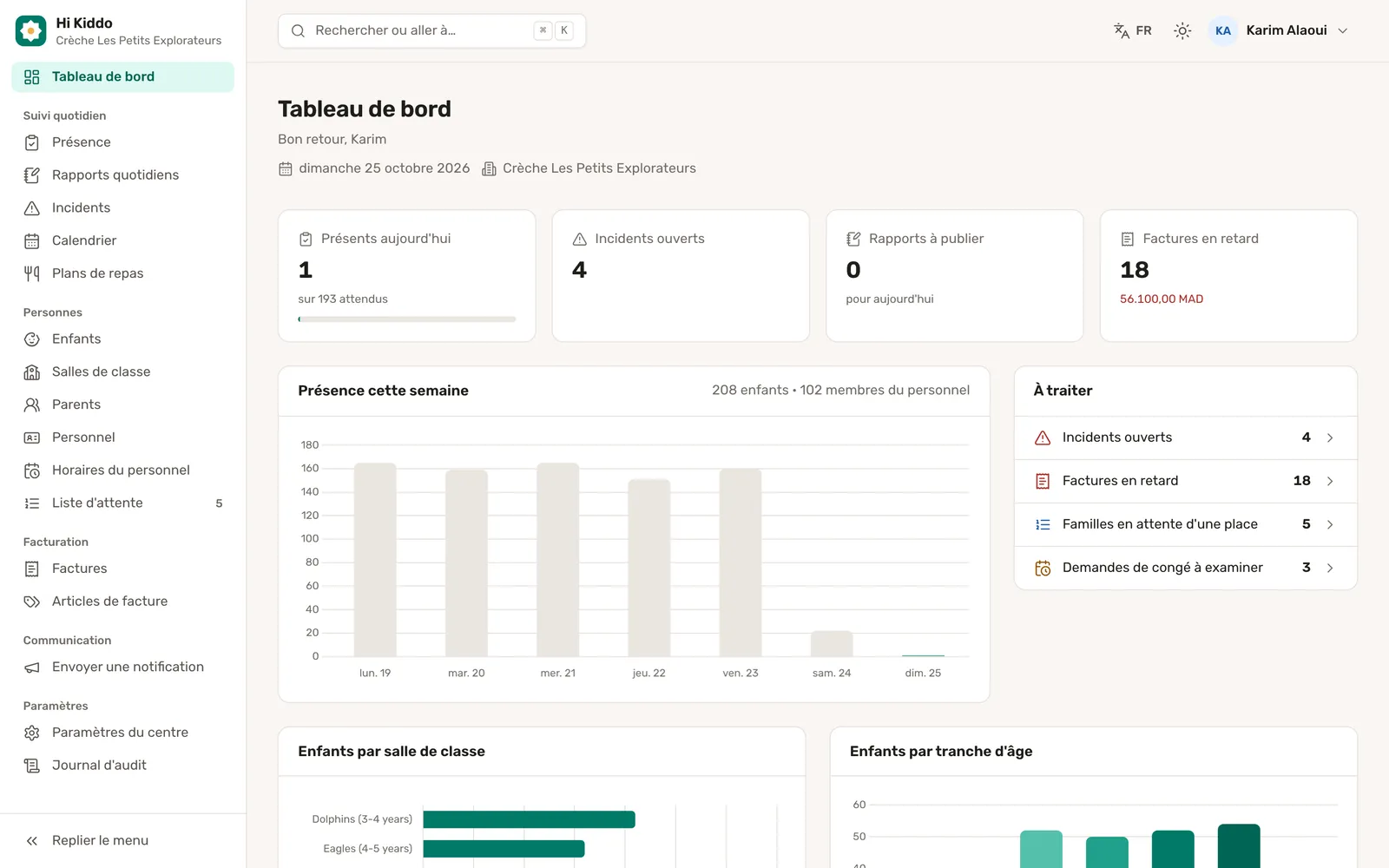Click the Eagles (4-5 years) green bar
Image resolution: width=1389 pixels, height=868 pixels.
504,849
